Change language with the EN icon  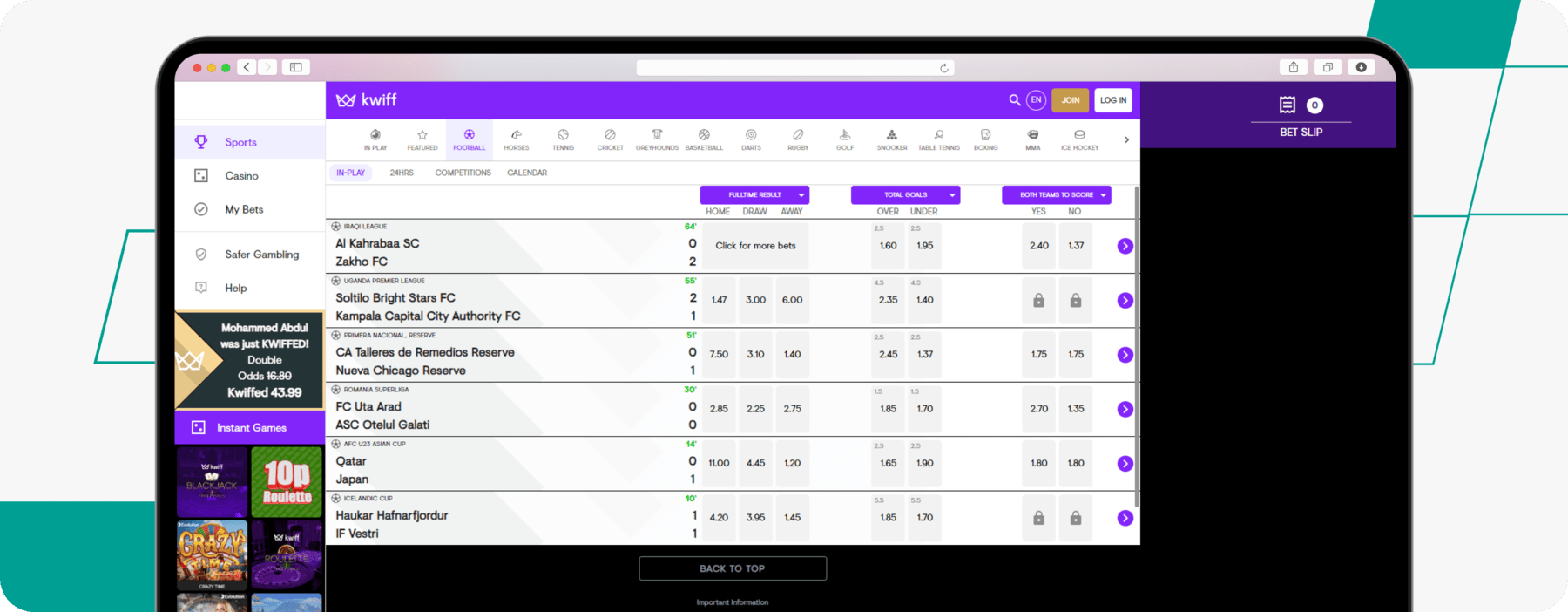(x=1036, y=100)
